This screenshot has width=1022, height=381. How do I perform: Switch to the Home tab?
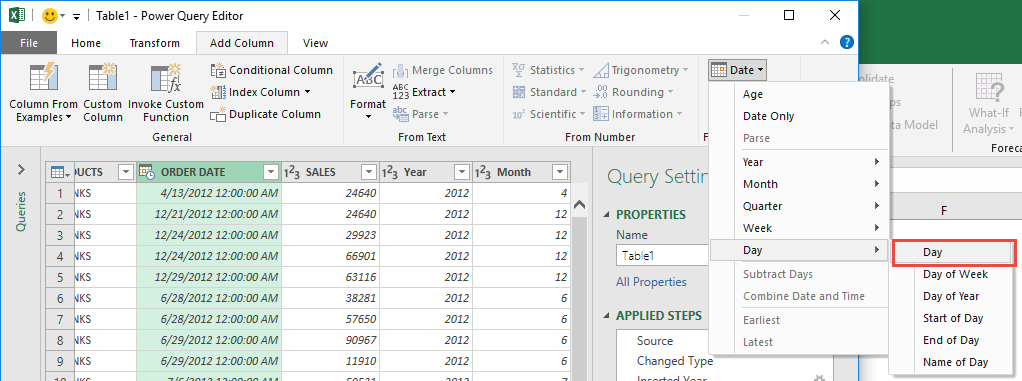[x=86, y=43]
